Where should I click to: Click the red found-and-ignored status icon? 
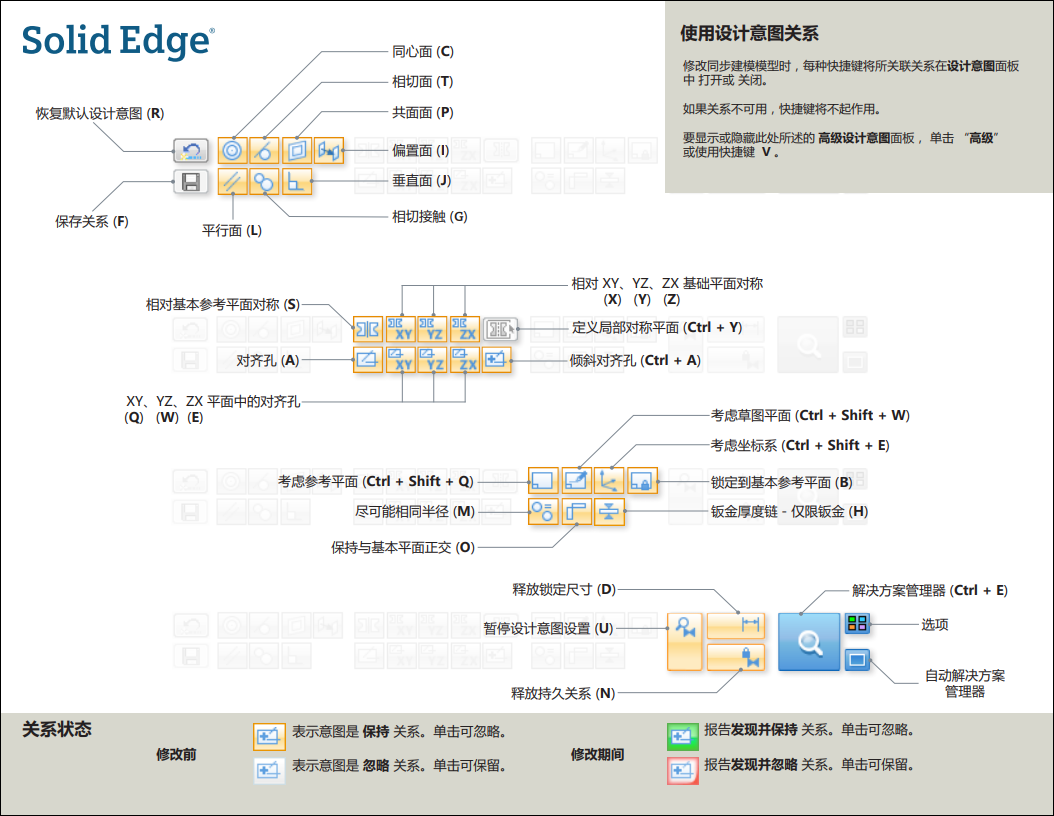coord(683,770)
